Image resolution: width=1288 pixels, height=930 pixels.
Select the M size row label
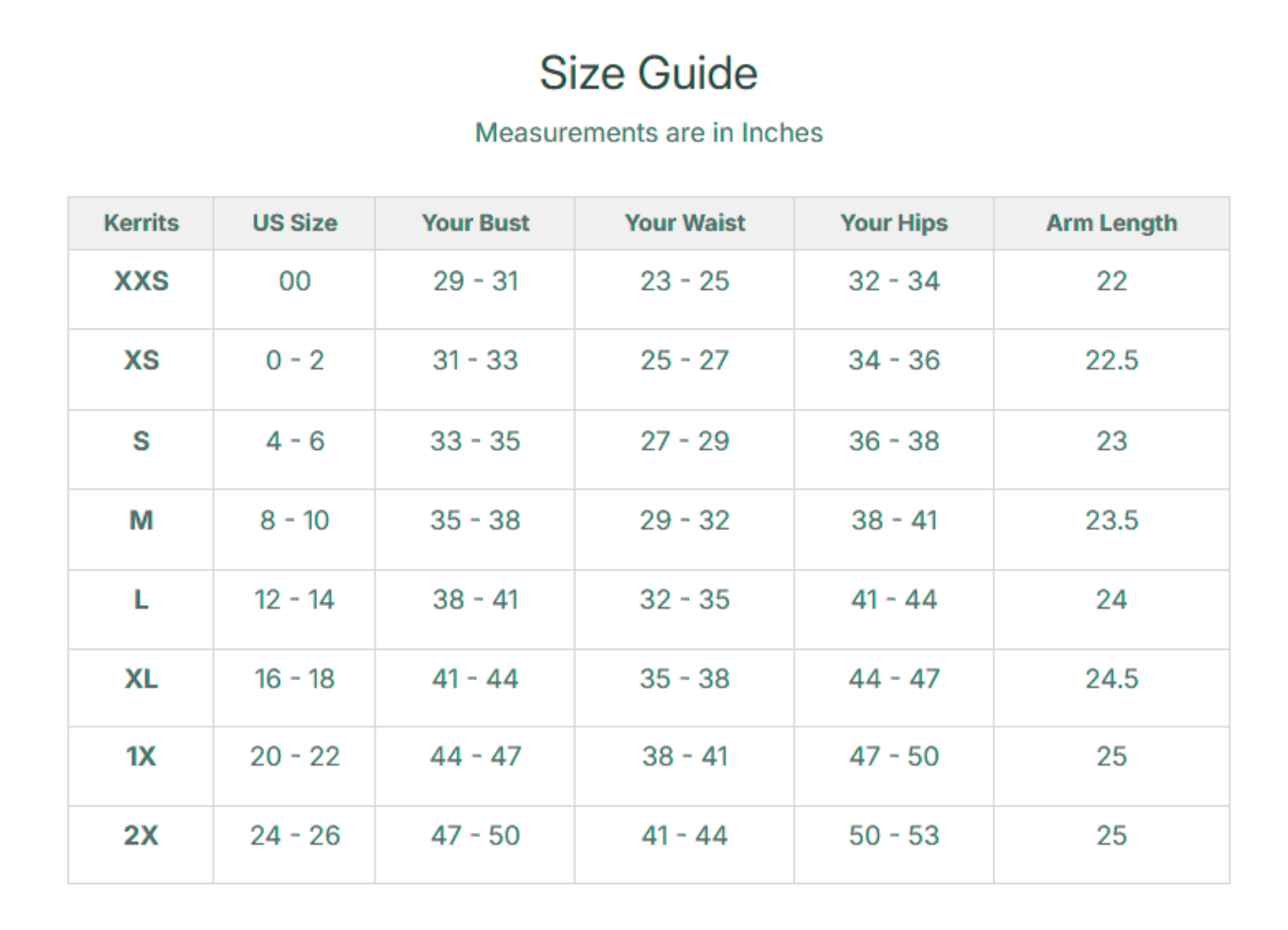[141, 520]
